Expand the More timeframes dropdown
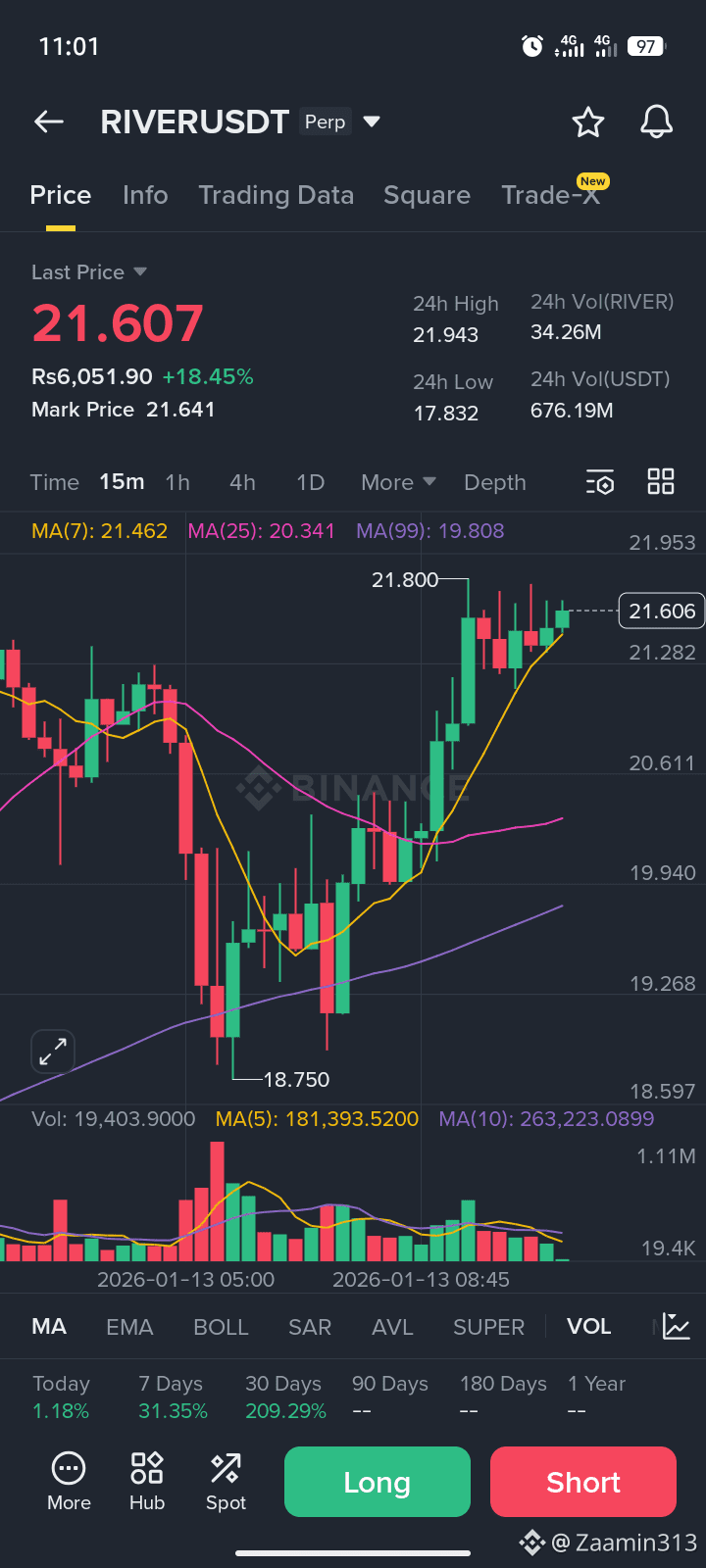 click(x=398, y=482)
